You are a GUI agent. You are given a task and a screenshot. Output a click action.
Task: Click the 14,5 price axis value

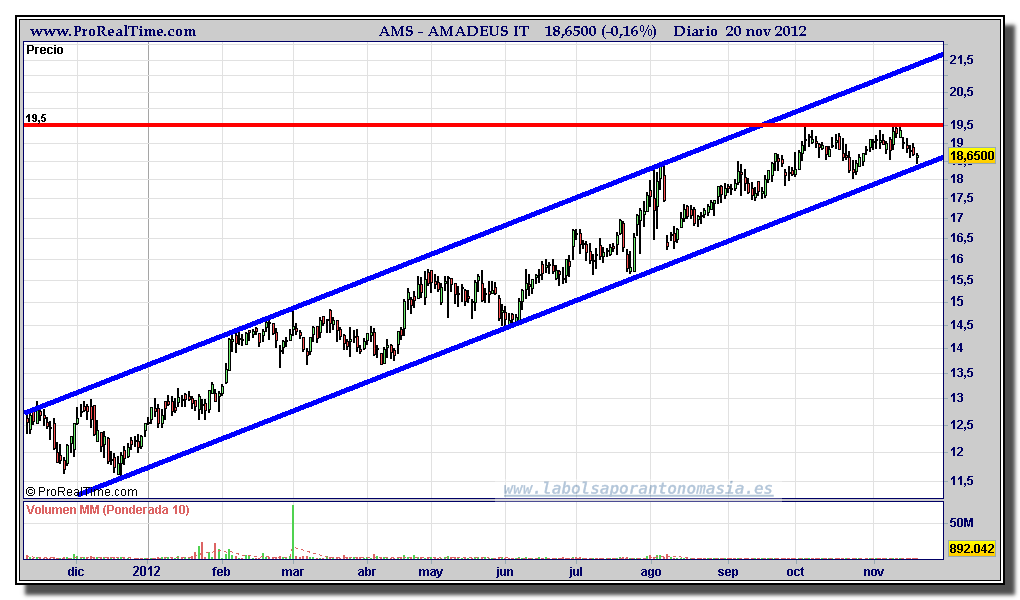pyautogui.click(x=961, y=325)
